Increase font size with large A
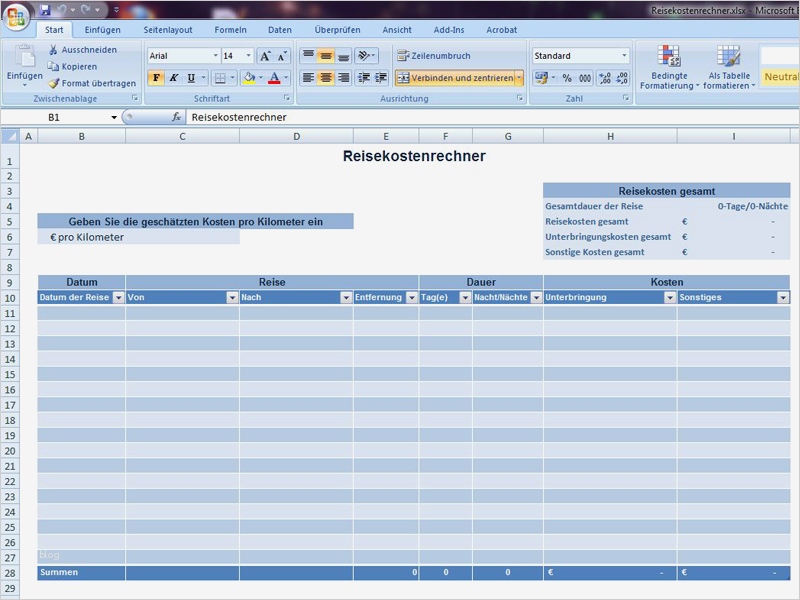 265,56
